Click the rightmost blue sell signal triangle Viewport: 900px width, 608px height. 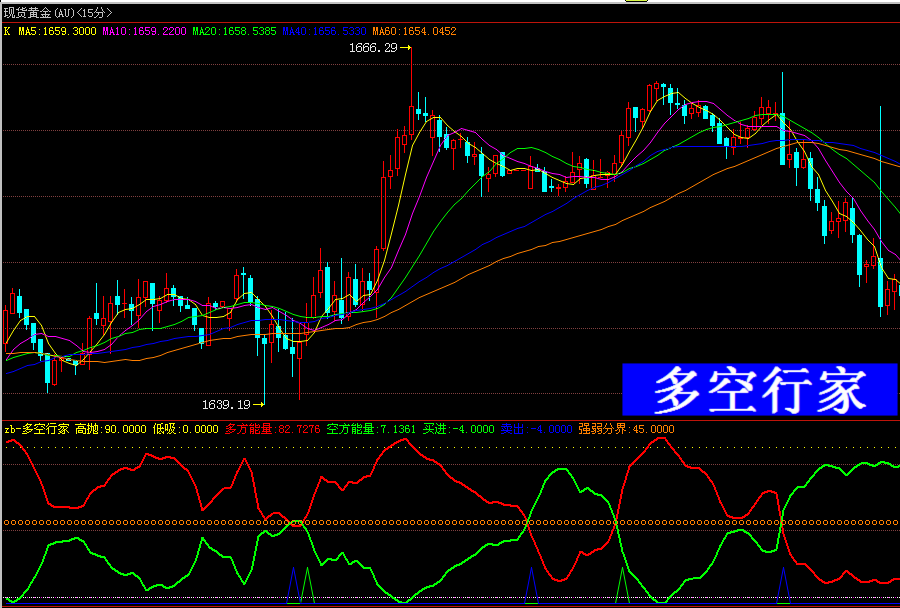[x=785, y=586]
